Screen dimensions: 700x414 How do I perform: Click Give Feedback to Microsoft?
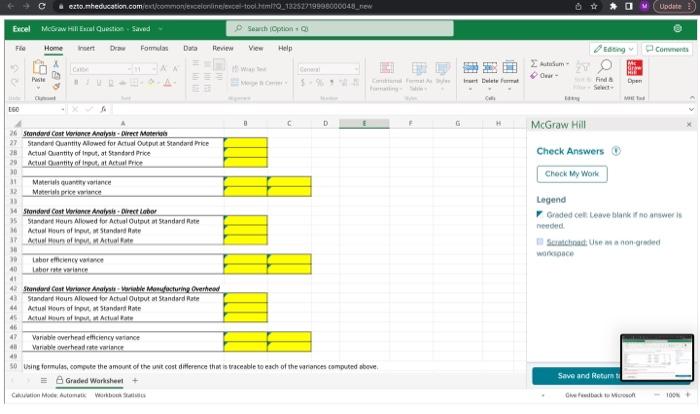pos(600,395)
